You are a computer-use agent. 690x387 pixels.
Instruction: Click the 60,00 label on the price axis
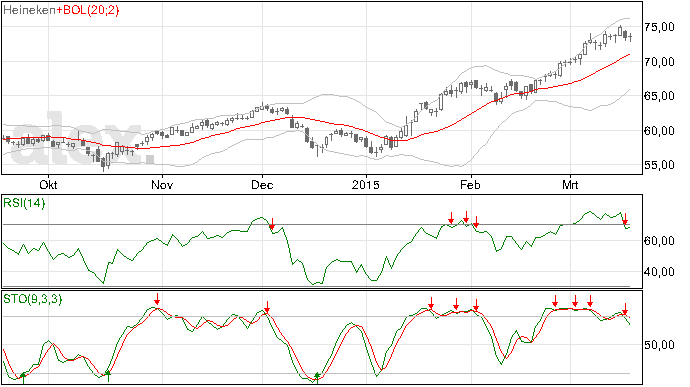click(659, 131)
